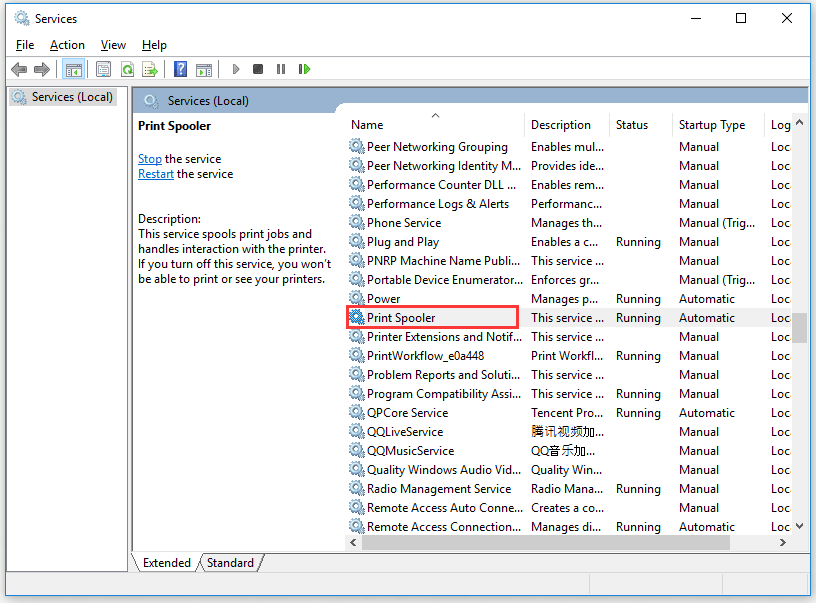This screenshot has height=603, width=816.
Task: Click the Stop the service link
Action: click(150, 159)
